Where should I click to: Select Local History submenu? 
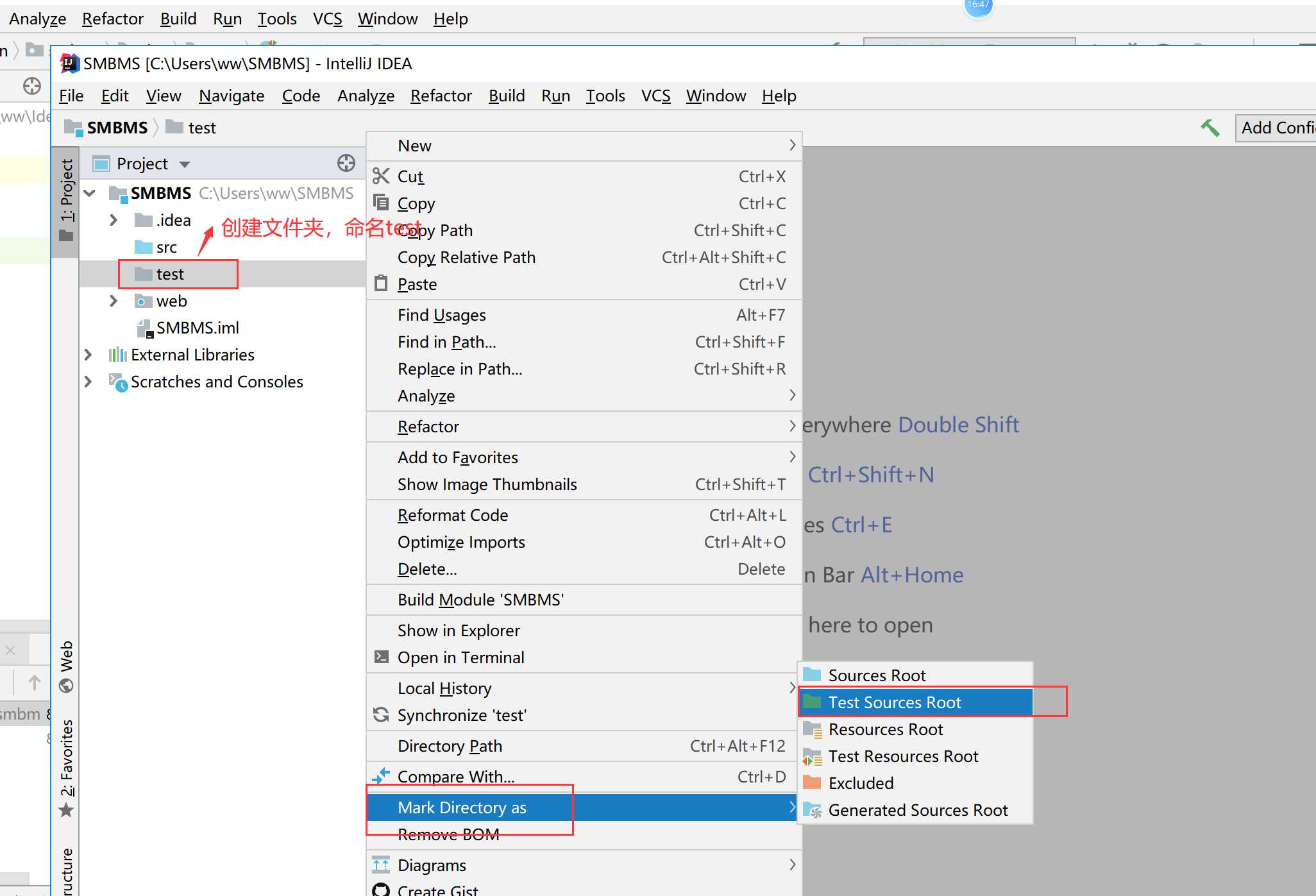click(x=584, y=688)
